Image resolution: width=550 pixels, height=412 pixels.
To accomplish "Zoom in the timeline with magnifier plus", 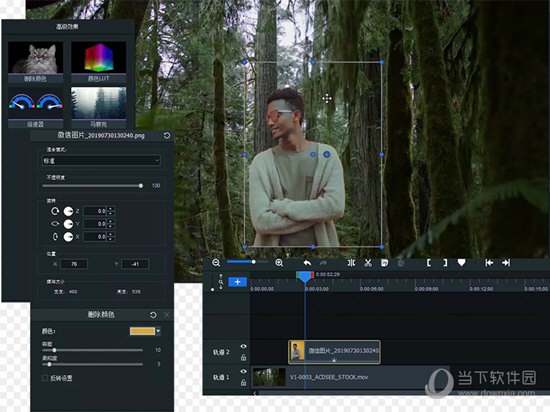I will (x=279, y=263).
